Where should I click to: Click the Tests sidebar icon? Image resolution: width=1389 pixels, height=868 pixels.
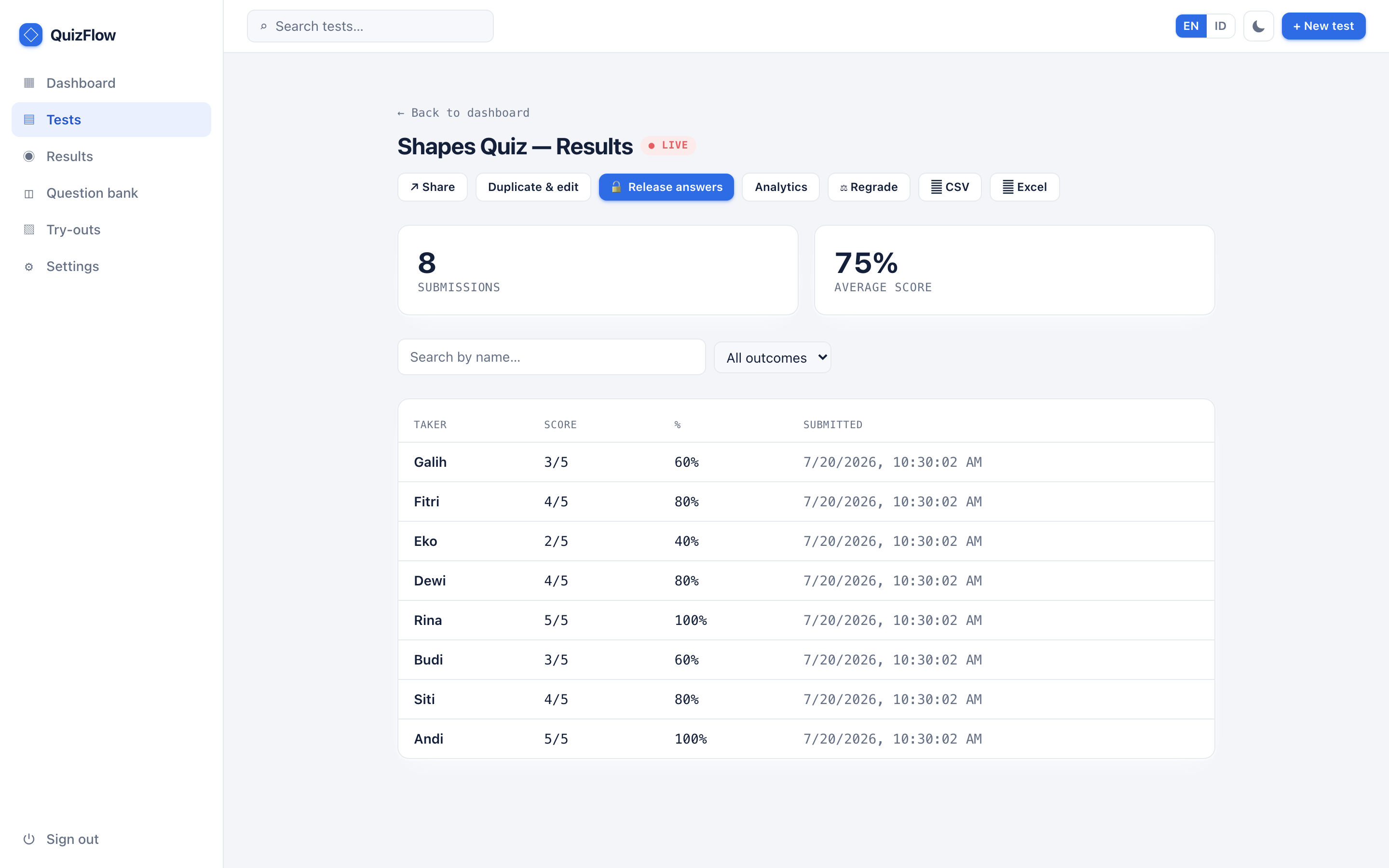pos(29,120)
